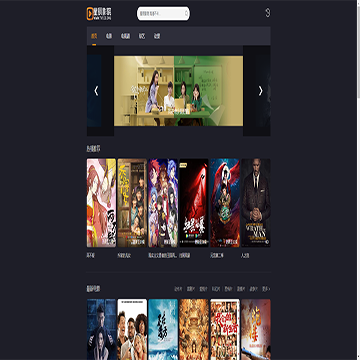
Task: Open the pink anime girl poster
Action: [x=101, y=203]
